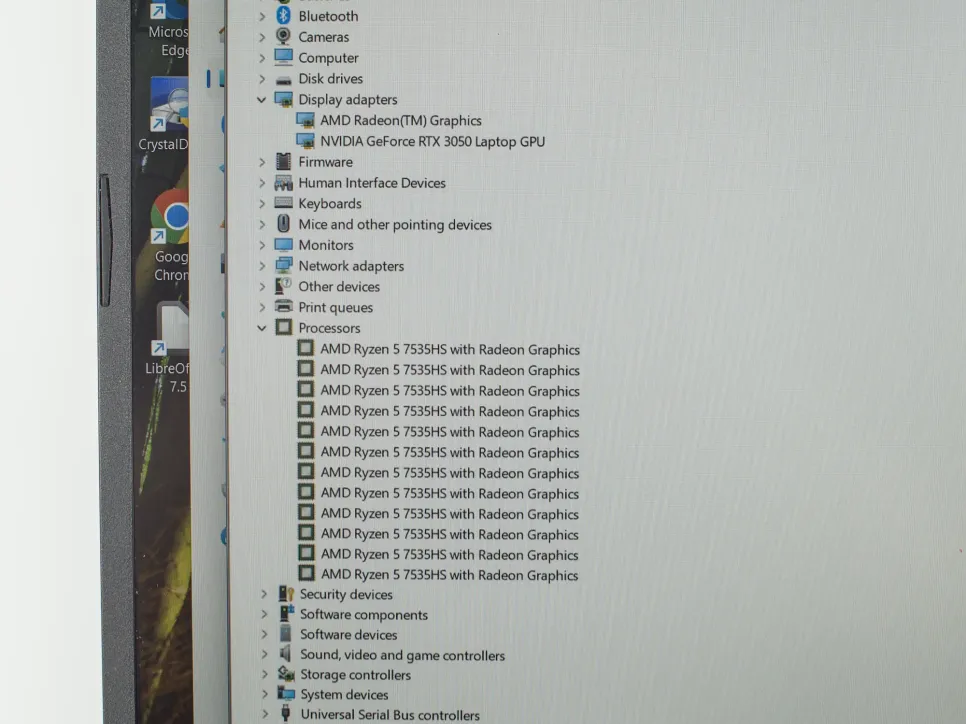
Task: Click the Firmware chip icon
Action: 283,162
